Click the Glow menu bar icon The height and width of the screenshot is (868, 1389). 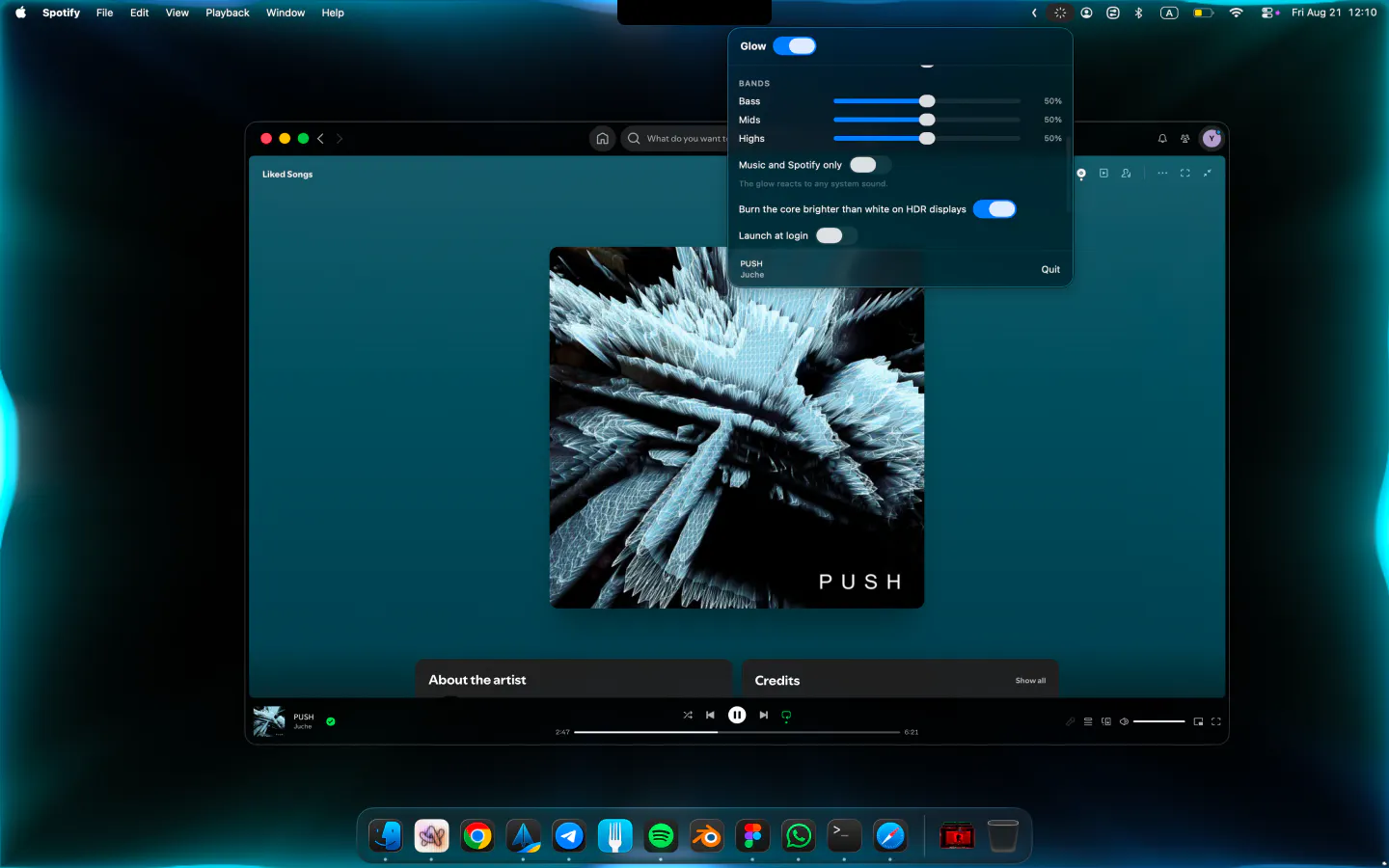point(1060,13)
